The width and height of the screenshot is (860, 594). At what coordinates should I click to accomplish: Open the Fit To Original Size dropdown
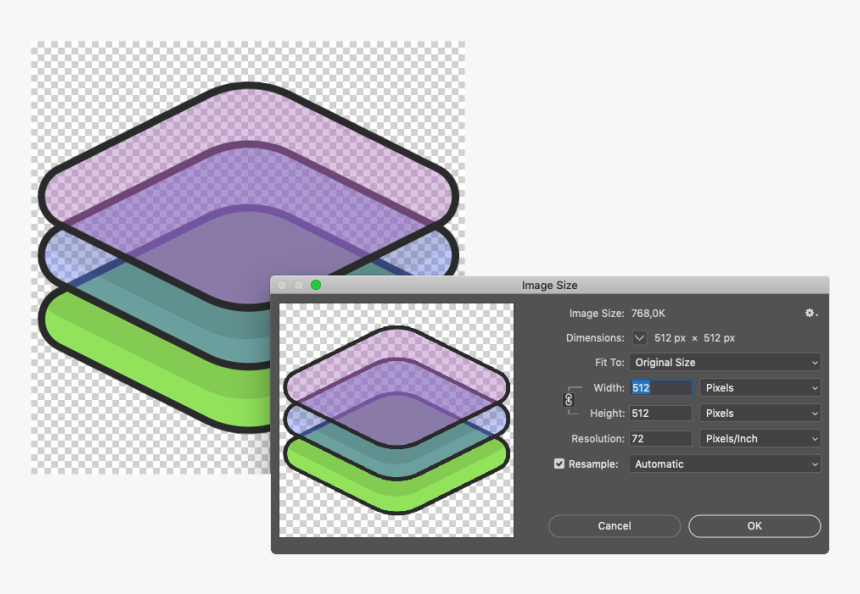pyautogui.click(x=725, y=362)
